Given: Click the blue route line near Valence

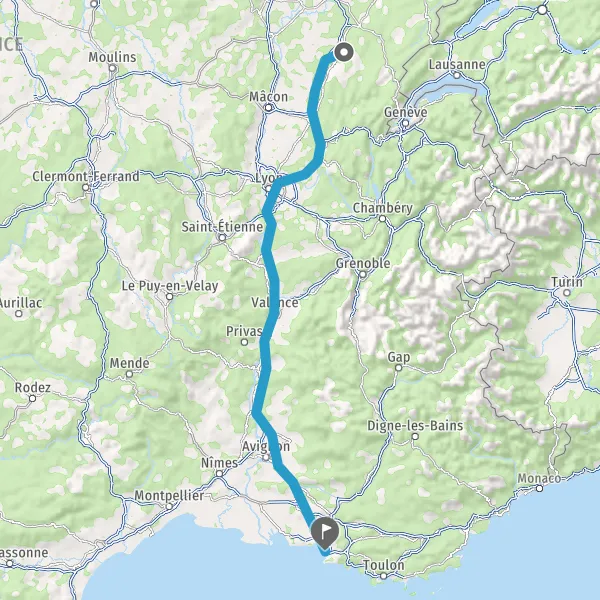Looking at the screenshot, I should click(x=273, y=302).
